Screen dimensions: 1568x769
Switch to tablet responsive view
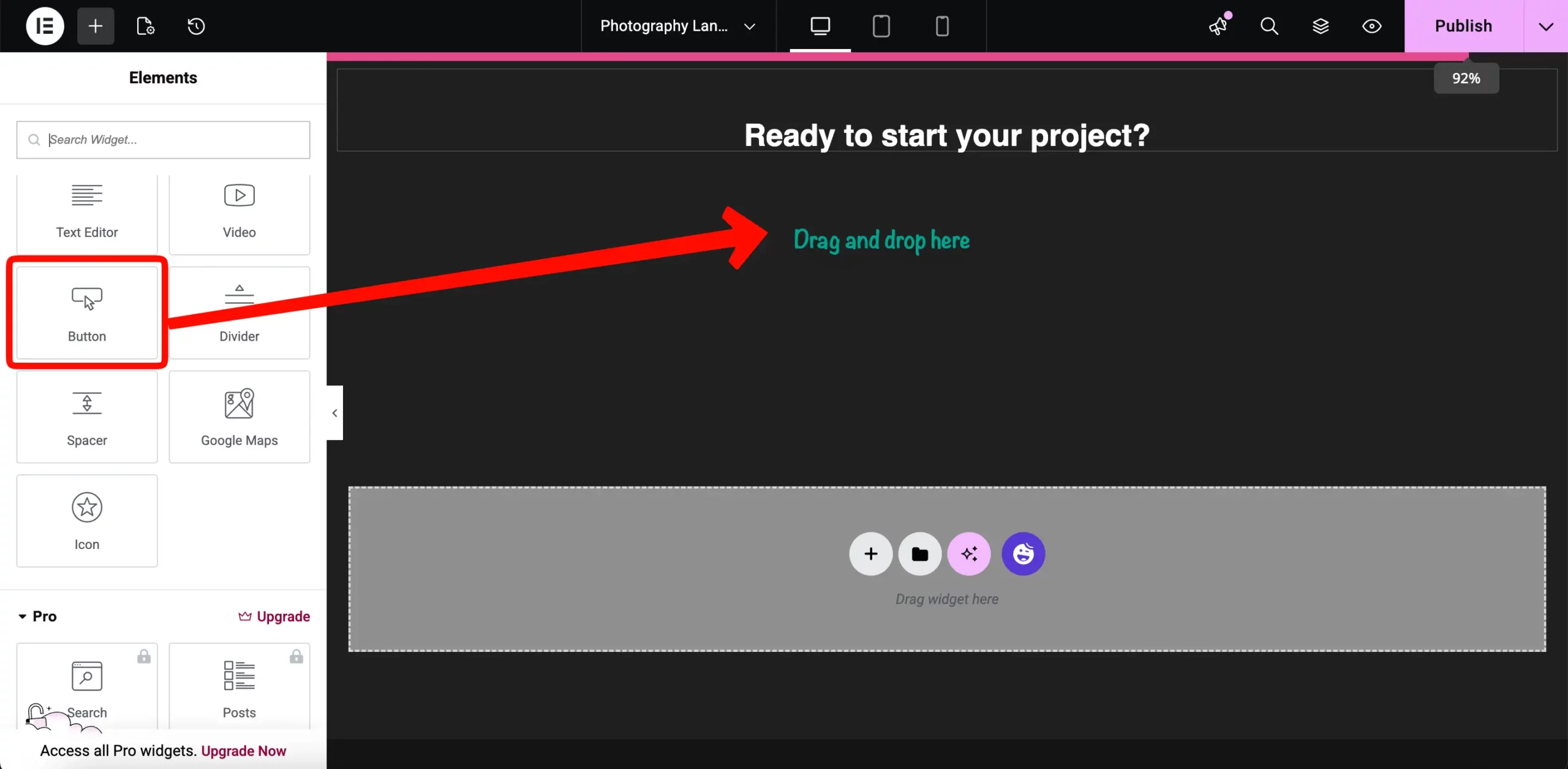[x=881, y=26]
